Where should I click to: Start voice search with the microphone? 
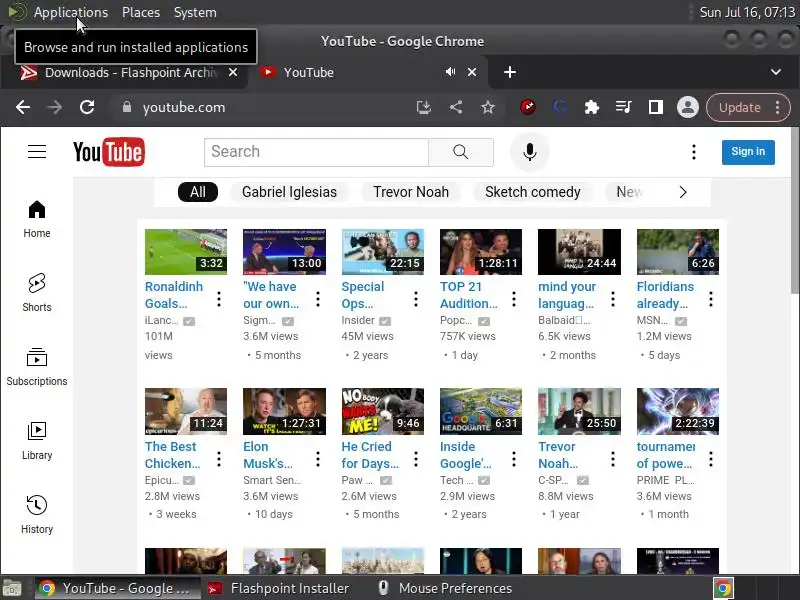pyautogui.click(x=530, y=152)
